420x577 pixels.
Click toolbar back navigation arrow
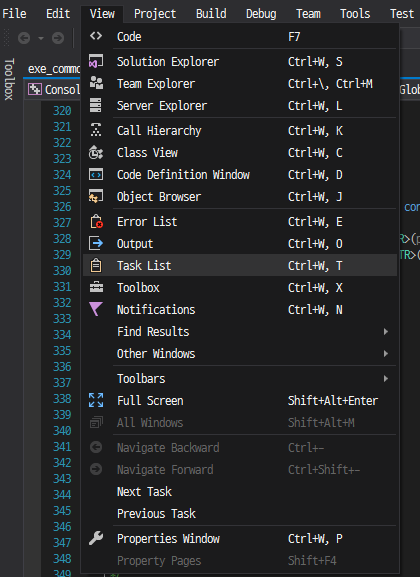click(24, 38)
